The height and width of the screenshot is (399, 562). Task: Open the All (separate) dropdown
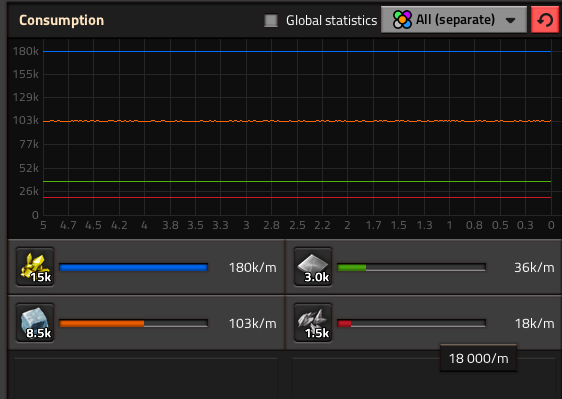454,20
